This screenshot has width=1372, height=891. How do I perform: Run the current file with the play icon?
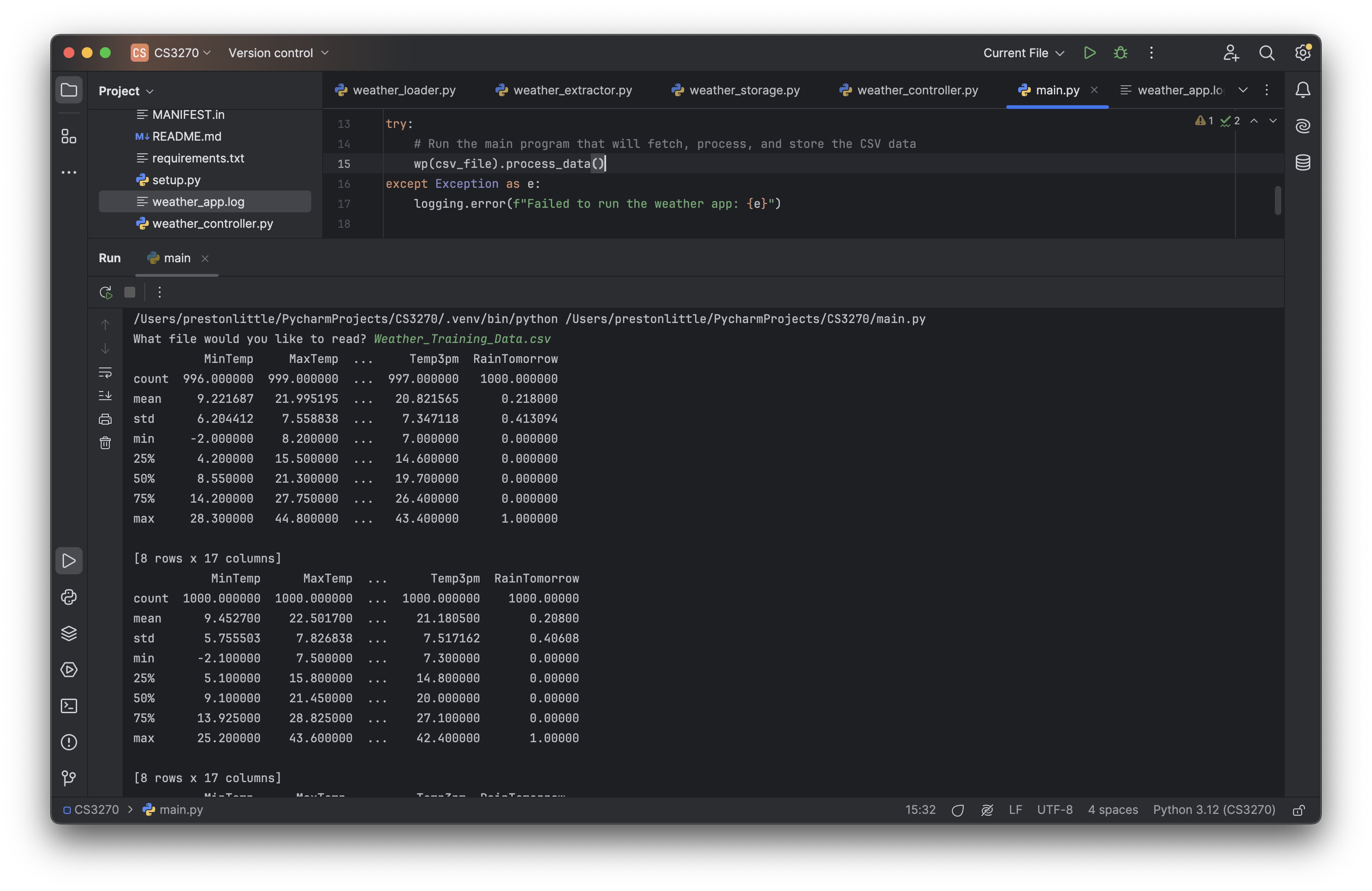(1089, 53)
